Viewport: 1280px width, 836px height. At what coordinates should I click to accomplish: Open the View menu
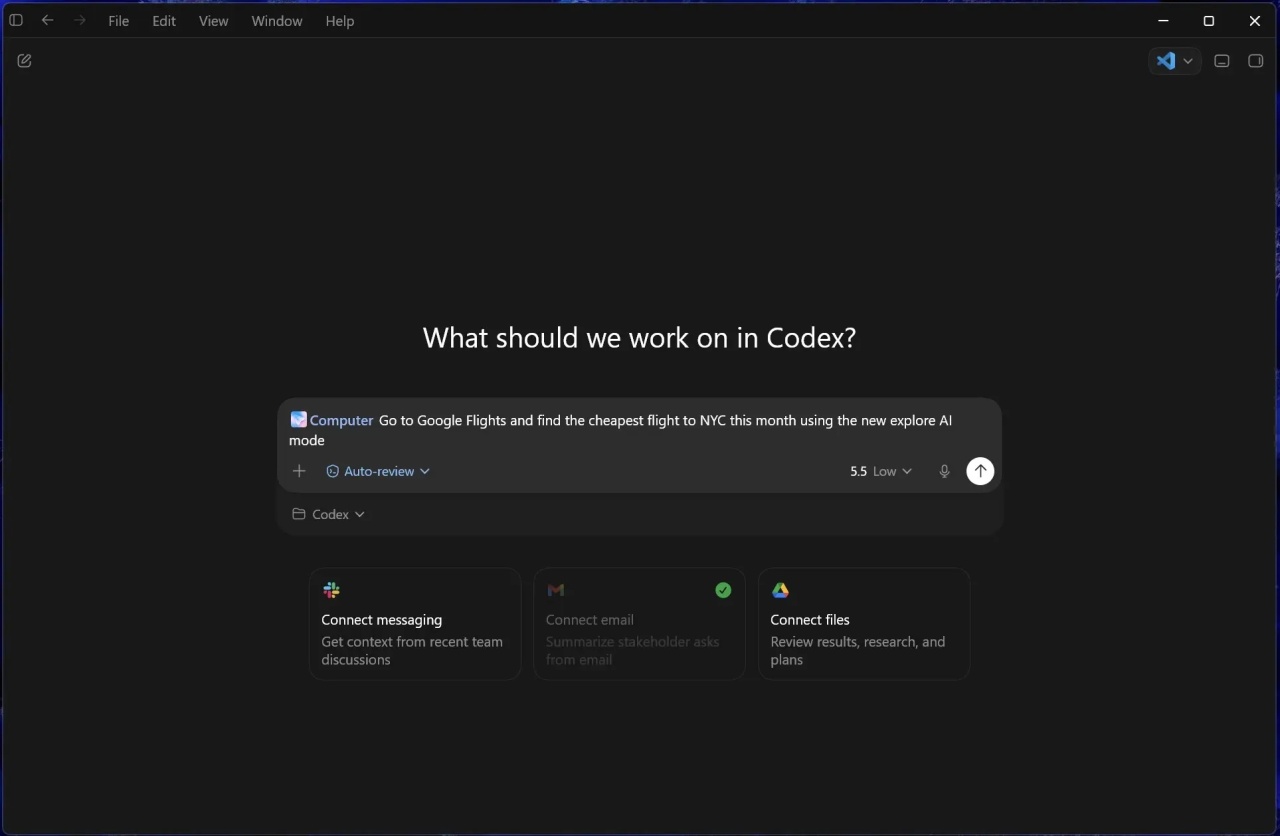pos(213,21)
